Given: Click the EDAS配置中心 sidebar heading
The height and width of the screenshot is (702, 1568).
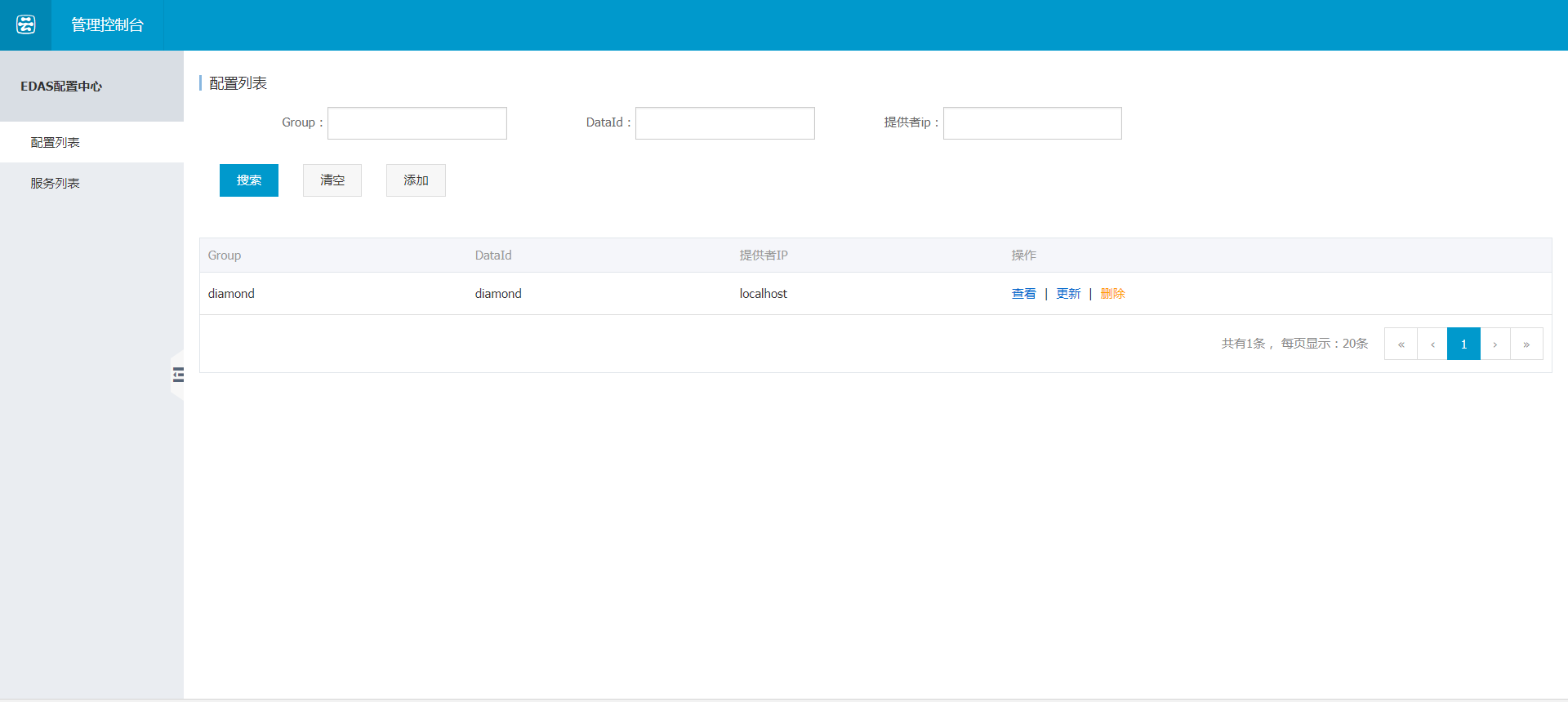Looking at the screenshot, I should [x=61, y=86].
